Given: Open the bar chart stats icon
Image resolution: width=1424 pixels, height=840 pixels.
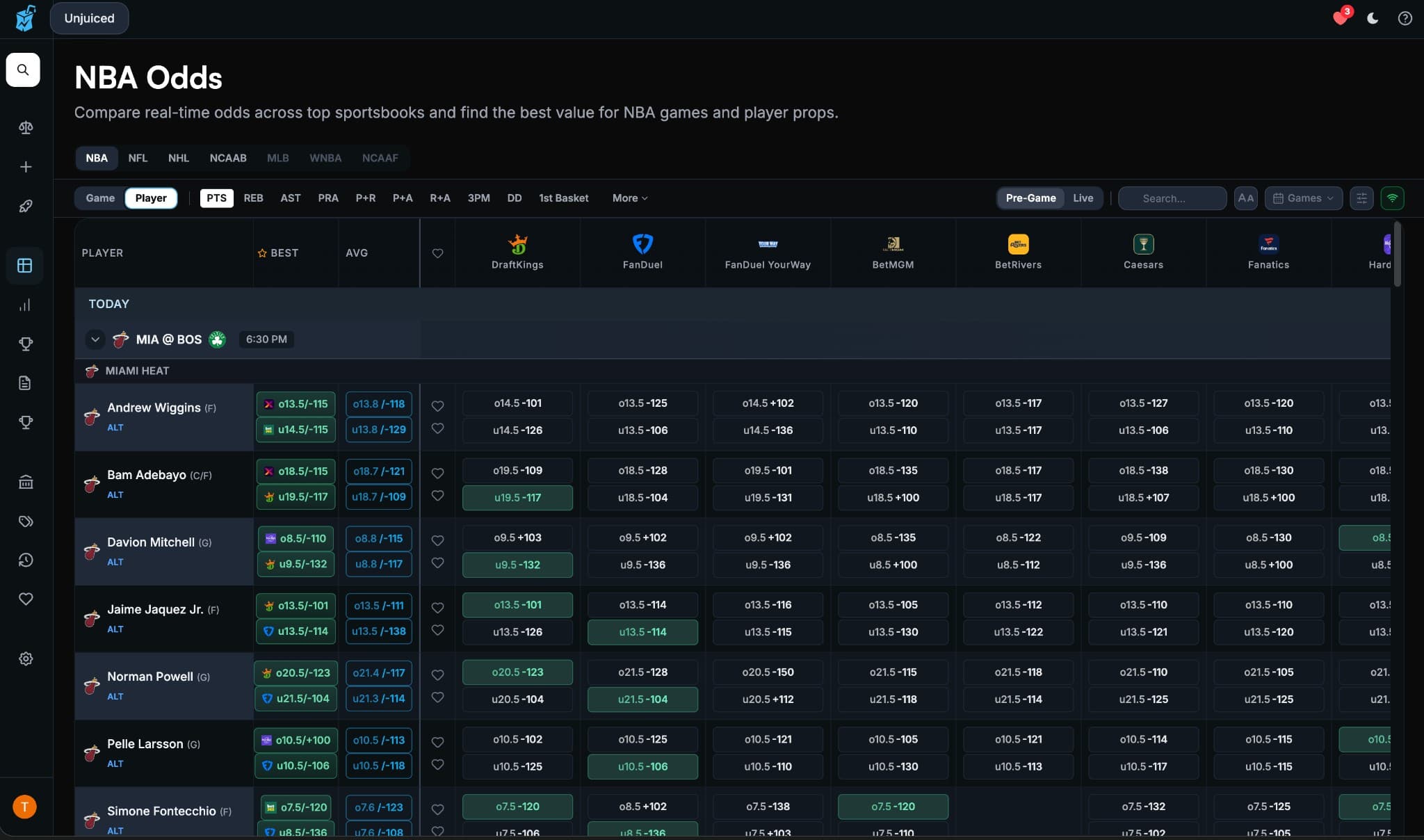Looking at the screenshot, I should [26, 305].
